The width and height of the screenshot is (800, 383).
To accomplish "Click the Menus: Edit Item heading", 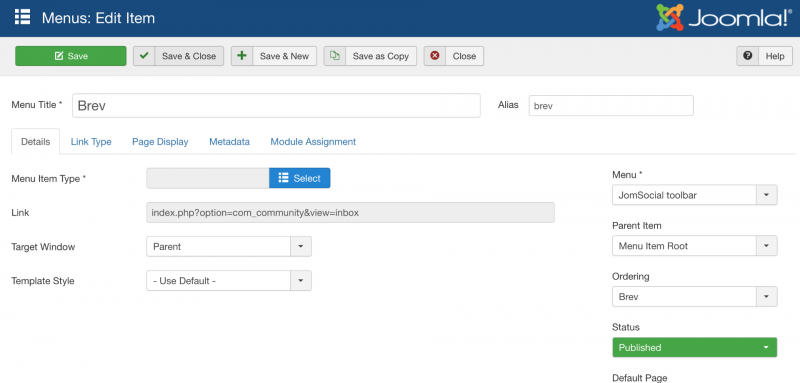I will click(x=98, y=18).
